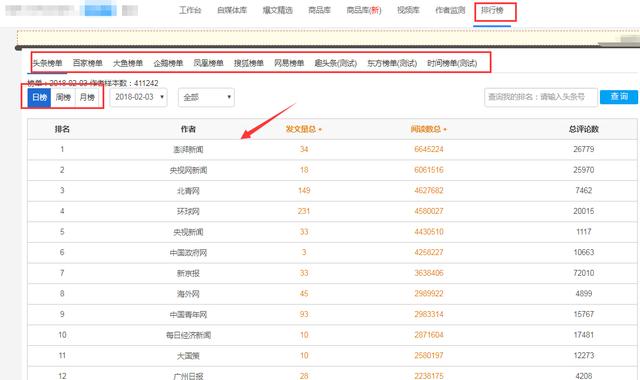Open 作者监测 in the top navigation
Image resolution: width=640 pixels, height=380 pixels.
coord(450,10)
